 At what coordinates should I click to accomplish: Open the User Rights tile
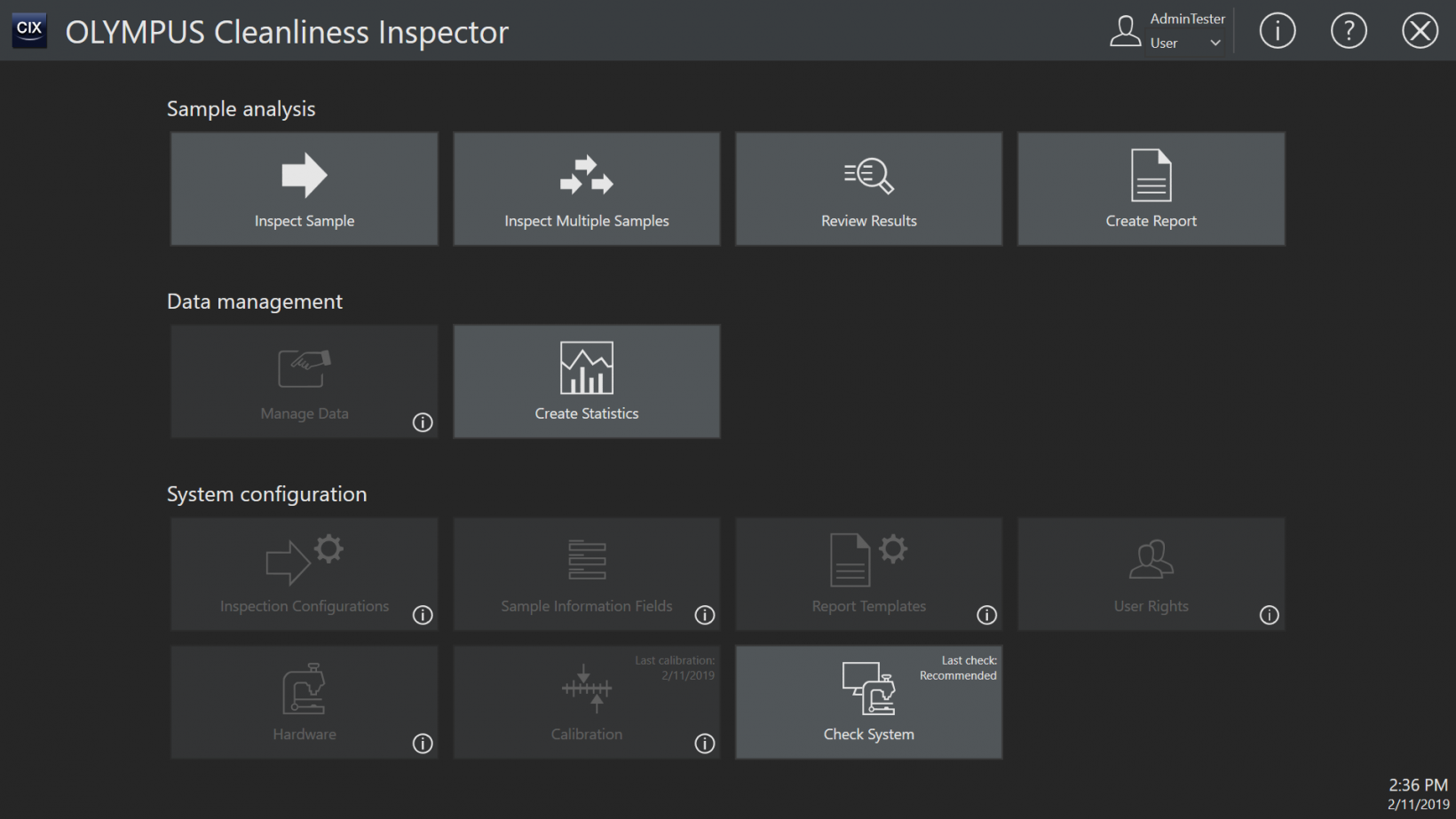1151,574
